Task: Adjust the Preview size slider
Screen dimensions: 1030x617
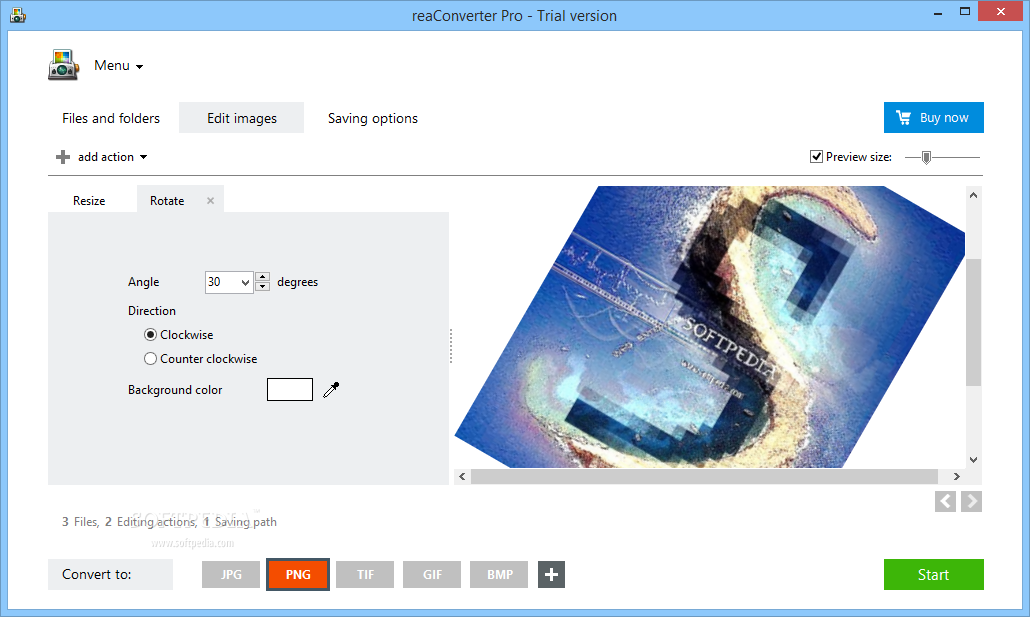Action: tap(926, 158)
